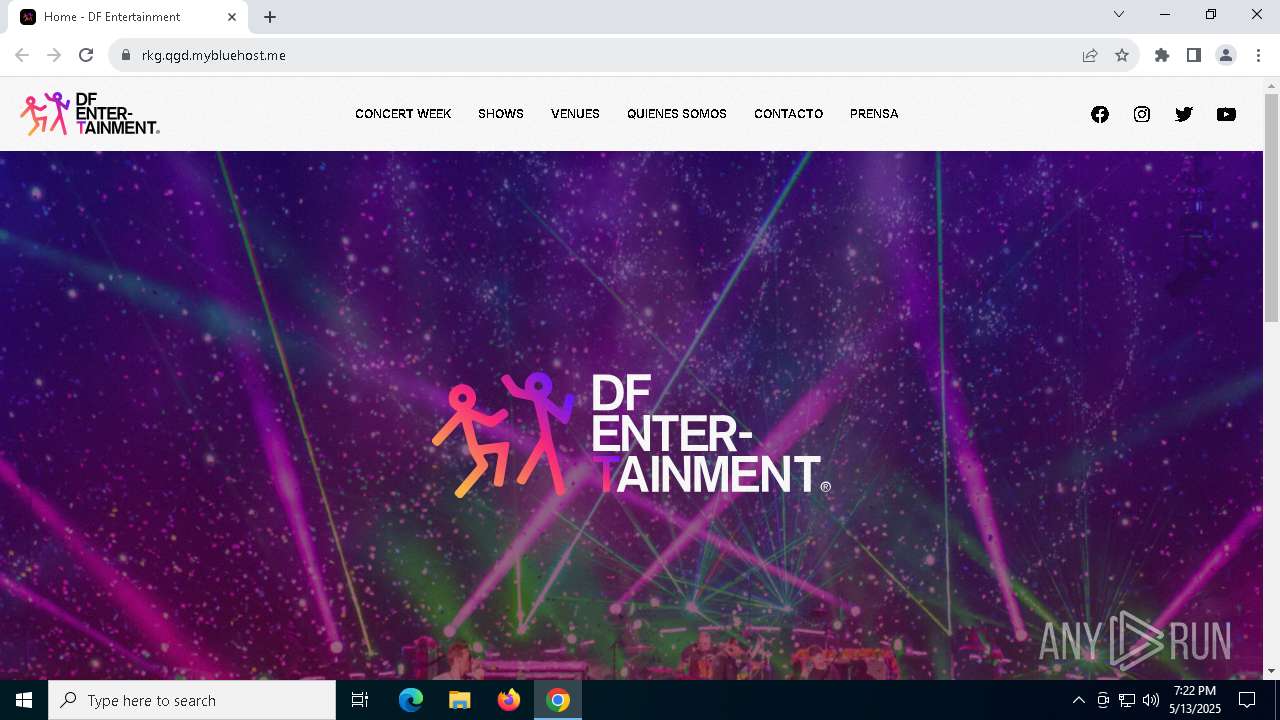This screenshot has width=1280, height=720.
Task: Open QUIENES SOMOS page
Action: coord(677,114)
